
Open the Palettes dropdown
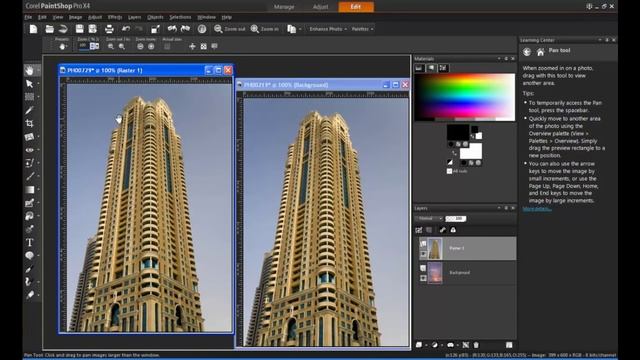362,29
